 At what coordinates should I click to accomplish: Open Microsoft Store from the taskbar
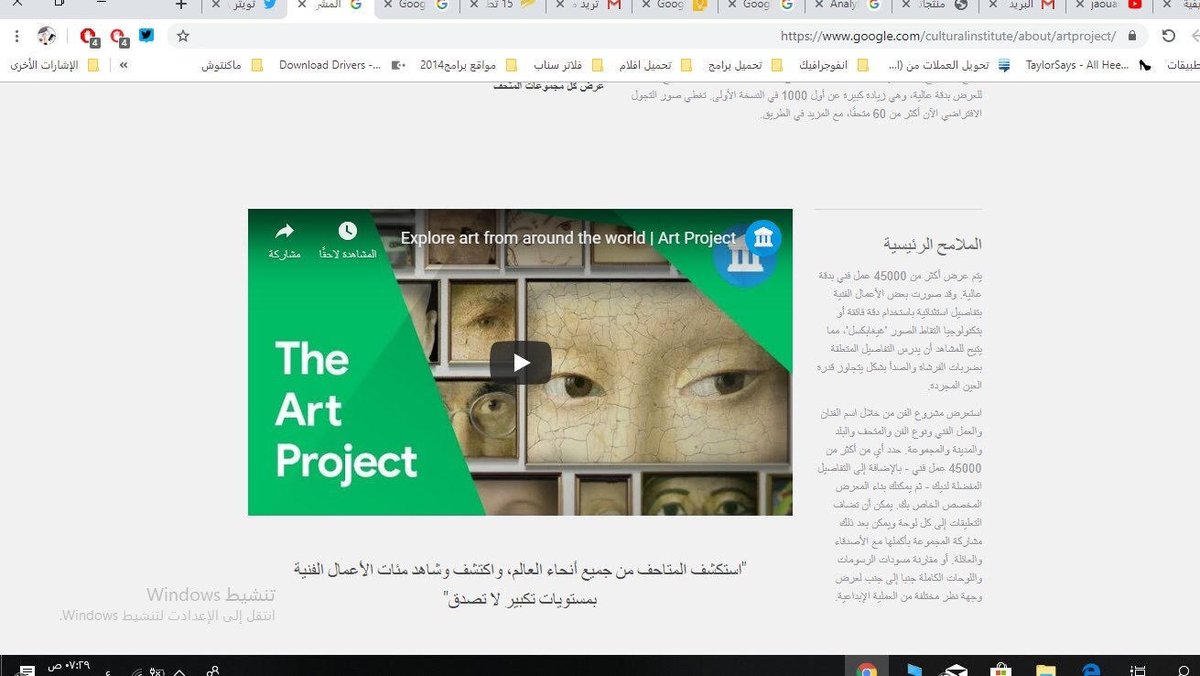1001,667
